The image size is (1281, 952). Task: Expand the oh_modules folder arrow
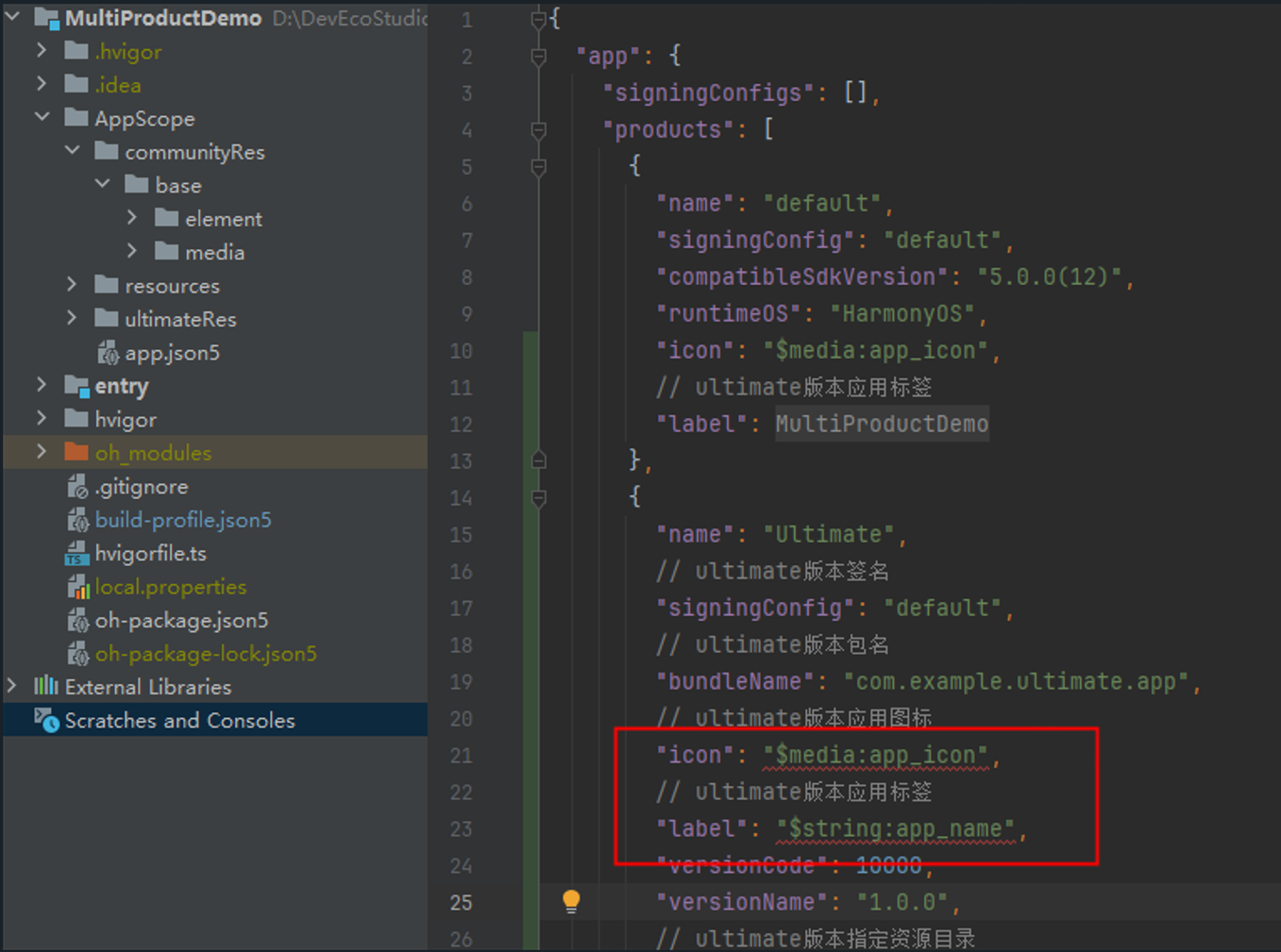point(42,452)
